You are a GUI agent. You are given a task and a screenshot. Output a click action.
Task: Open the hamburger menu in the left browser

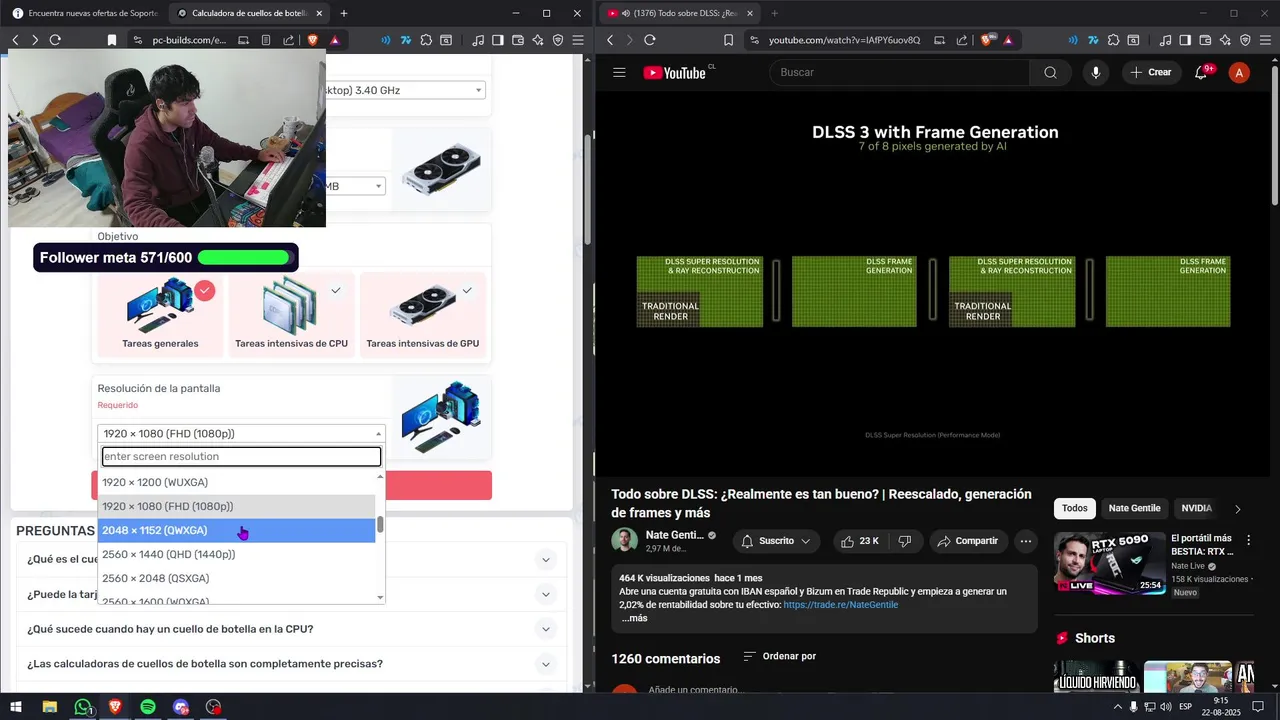pyautogui.click(x=576, y=40)
